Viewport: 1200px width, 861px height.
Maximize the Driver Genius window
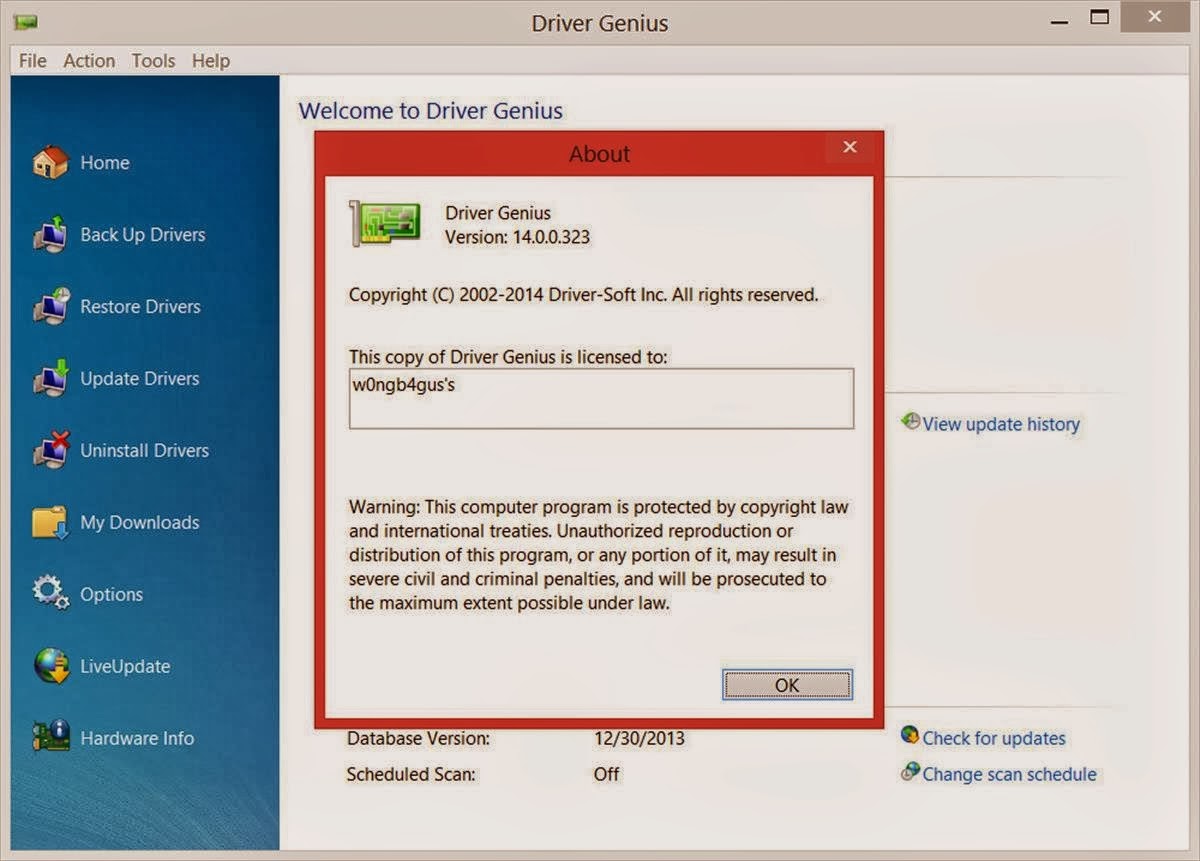click(1100, 18)
